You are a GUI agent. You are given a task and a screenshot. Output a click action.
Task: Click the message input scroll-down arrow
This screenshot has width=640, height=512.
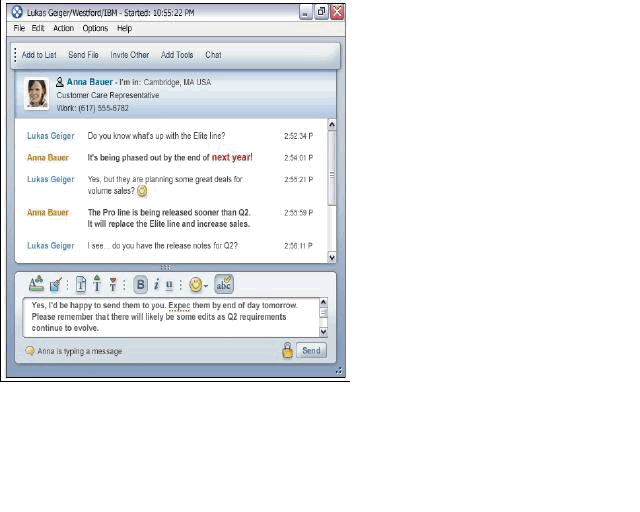point(323,332)
